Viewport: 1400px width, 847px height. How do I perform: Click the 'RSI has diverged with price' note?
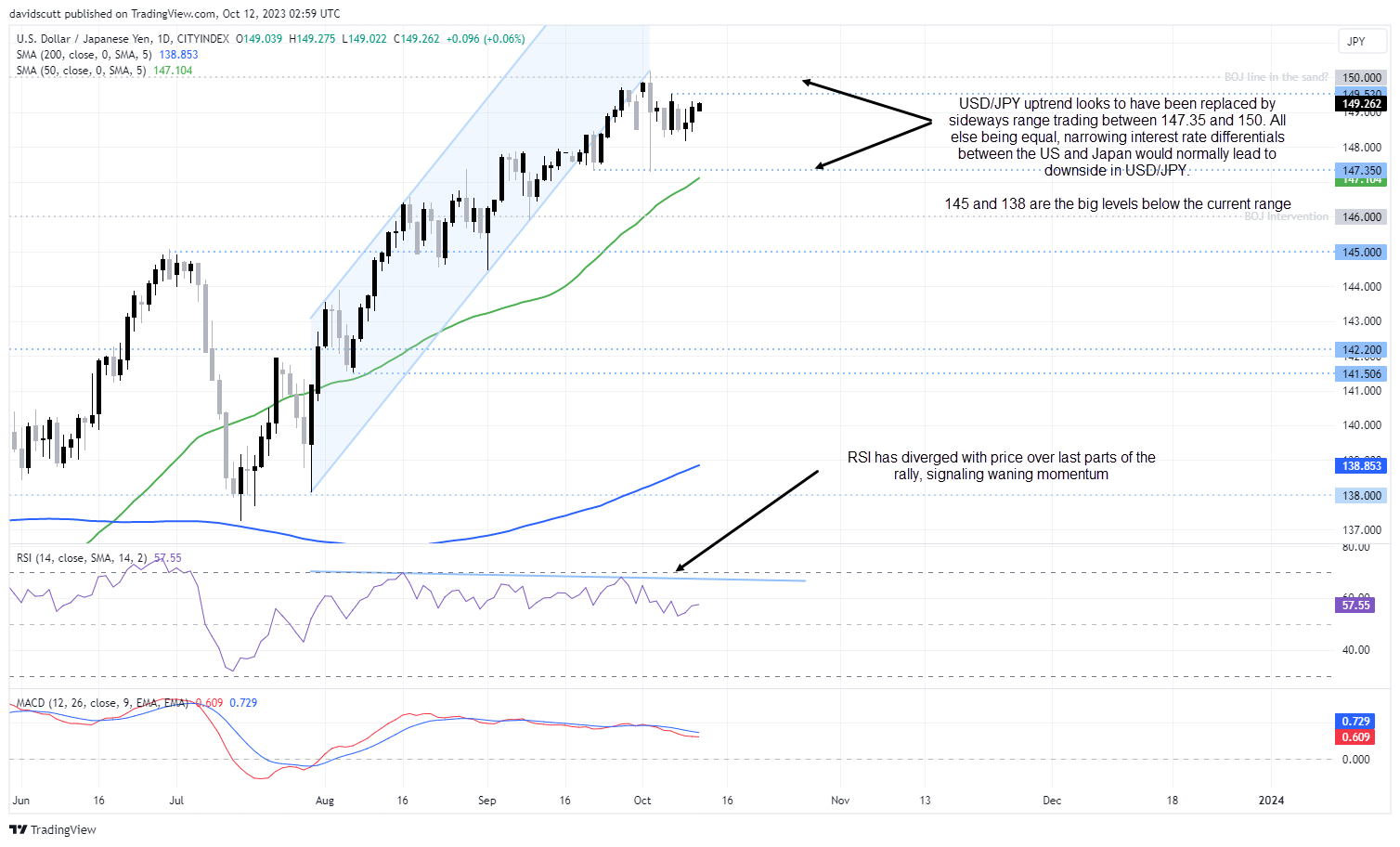pyautogui.click(x=1001, y=465)
